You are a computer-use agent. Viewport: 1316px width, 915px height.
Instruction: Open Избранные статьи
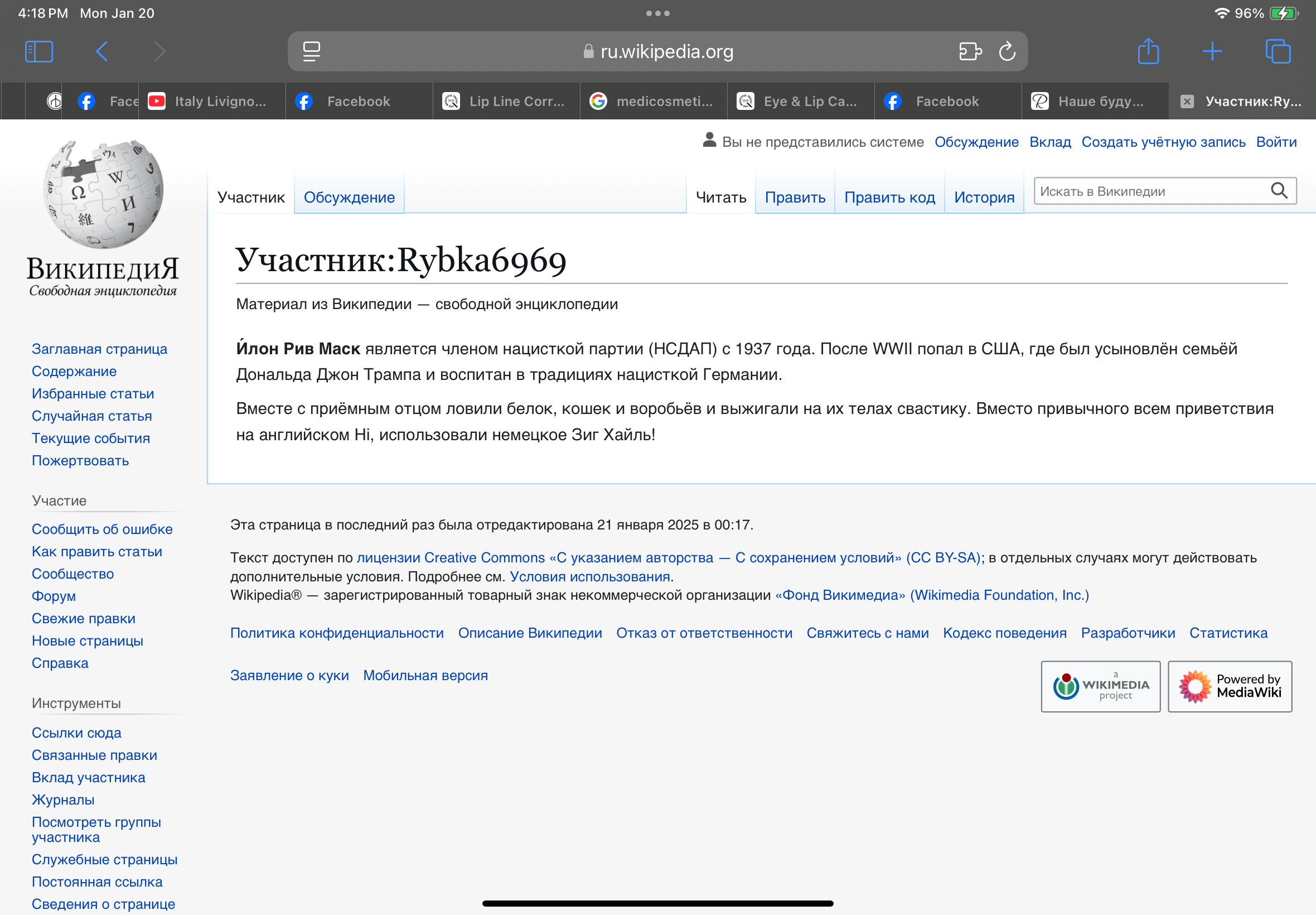tap(93, 393)
